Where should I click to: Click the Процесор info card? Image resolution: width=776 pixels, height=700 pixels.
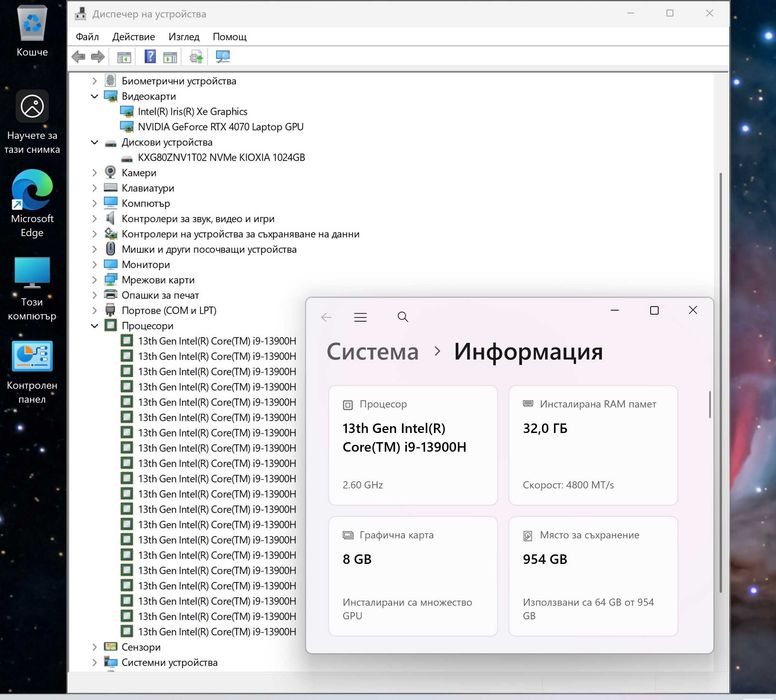tap(413, 446)
